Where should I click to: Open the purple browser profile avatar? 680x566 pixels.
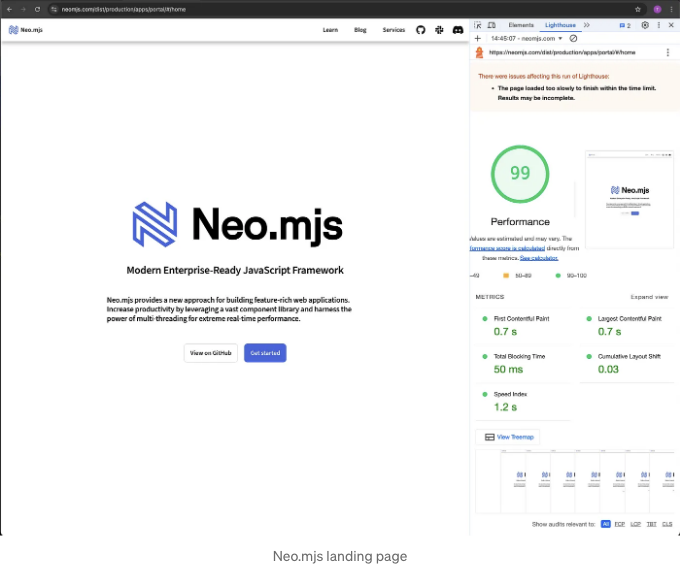pos(657,9)
